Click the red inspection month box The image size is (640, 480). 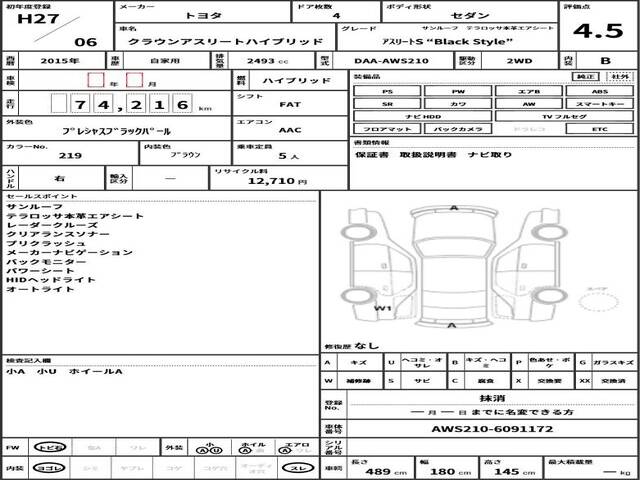click(134, 80)
